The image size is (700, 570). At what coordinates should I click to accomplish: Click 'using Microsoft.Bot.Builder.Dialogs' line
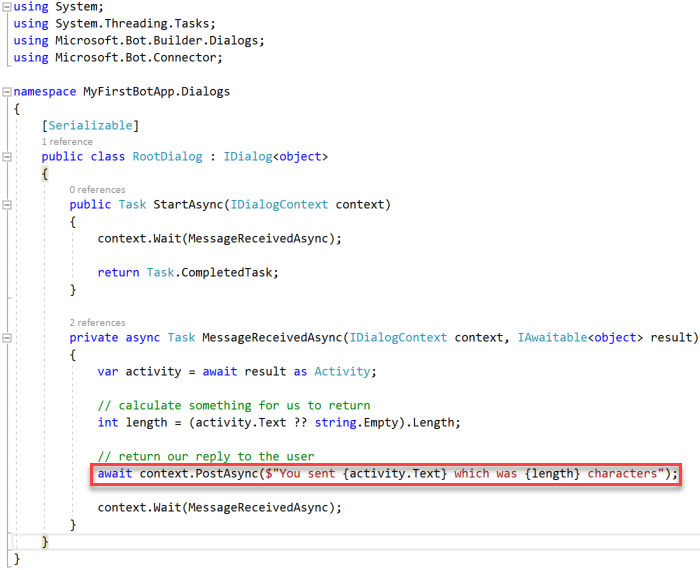click(139, 41)
